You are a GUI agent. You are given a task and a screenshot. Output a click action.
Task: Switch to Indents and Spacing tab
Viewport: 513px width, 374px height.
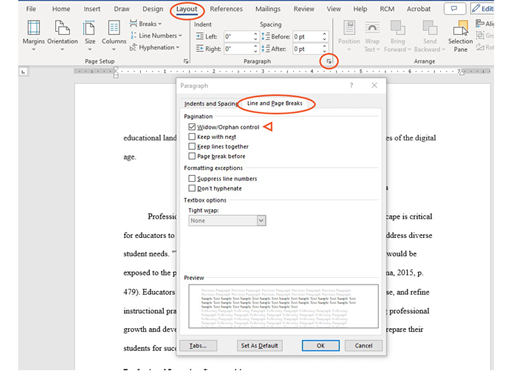[x=210, y=104]
